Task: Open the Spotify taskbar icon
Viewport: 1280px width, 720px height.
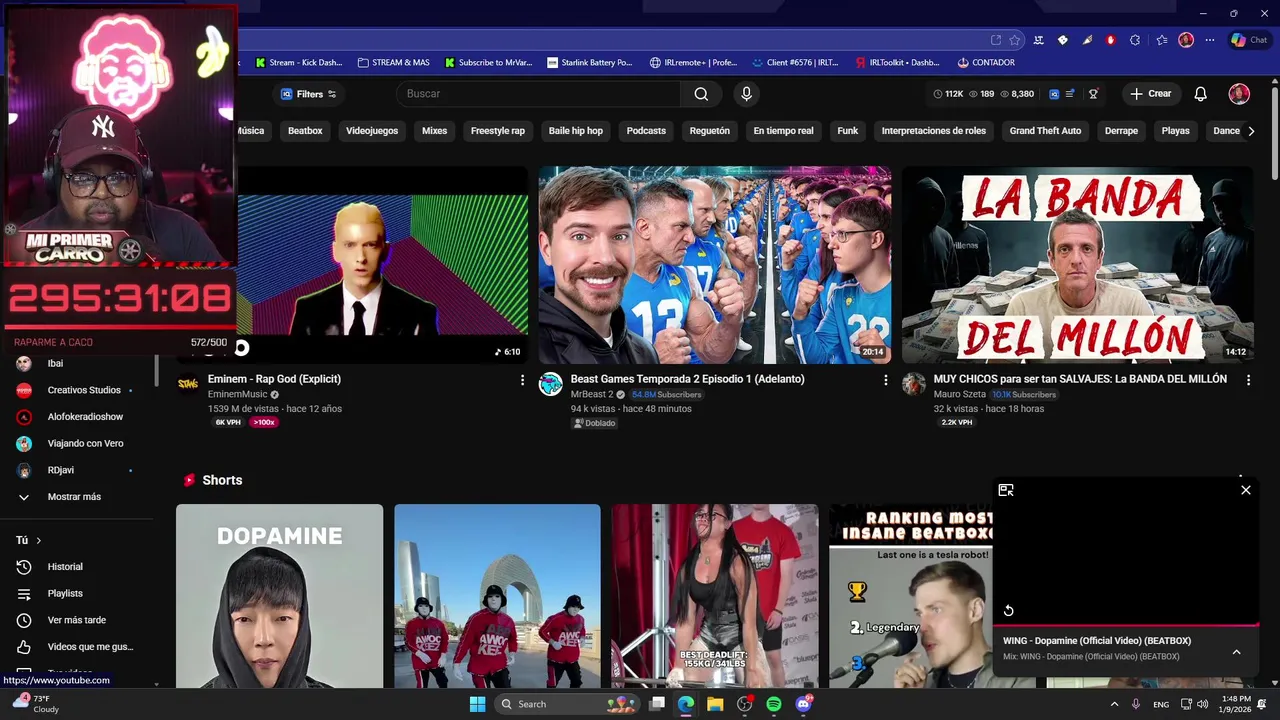Action: (774, 704)
